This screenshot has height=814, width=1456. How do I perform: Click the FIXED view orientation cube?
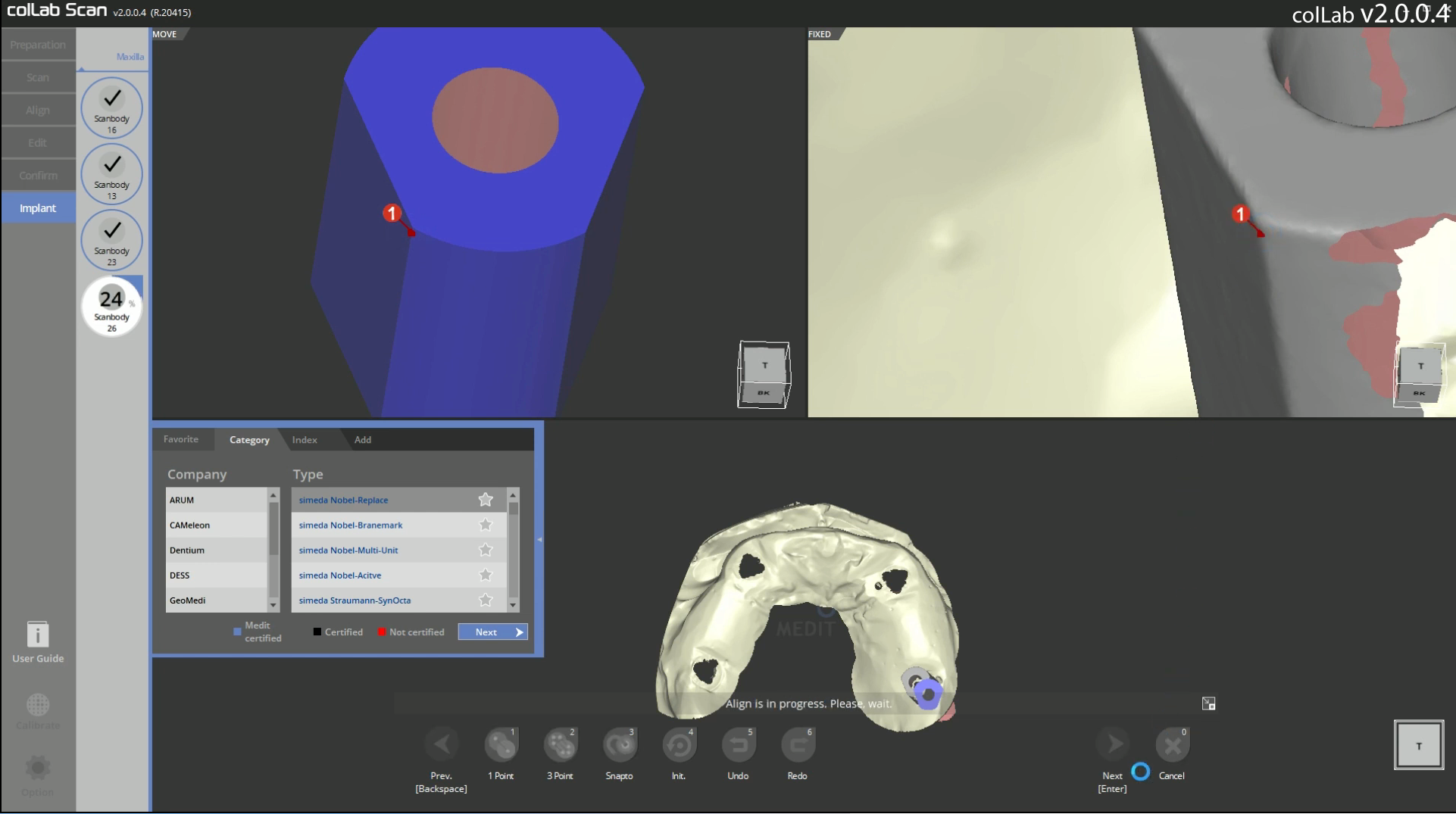[x=1420, y=375]
